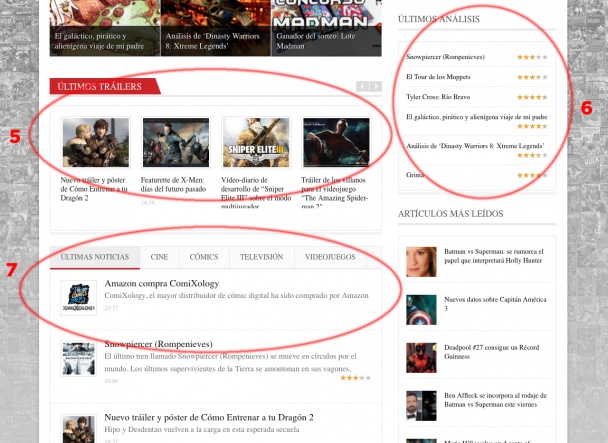The image size is (608, 443).
Task: Show next trailers with right arrow
Action: click(376, 86)
